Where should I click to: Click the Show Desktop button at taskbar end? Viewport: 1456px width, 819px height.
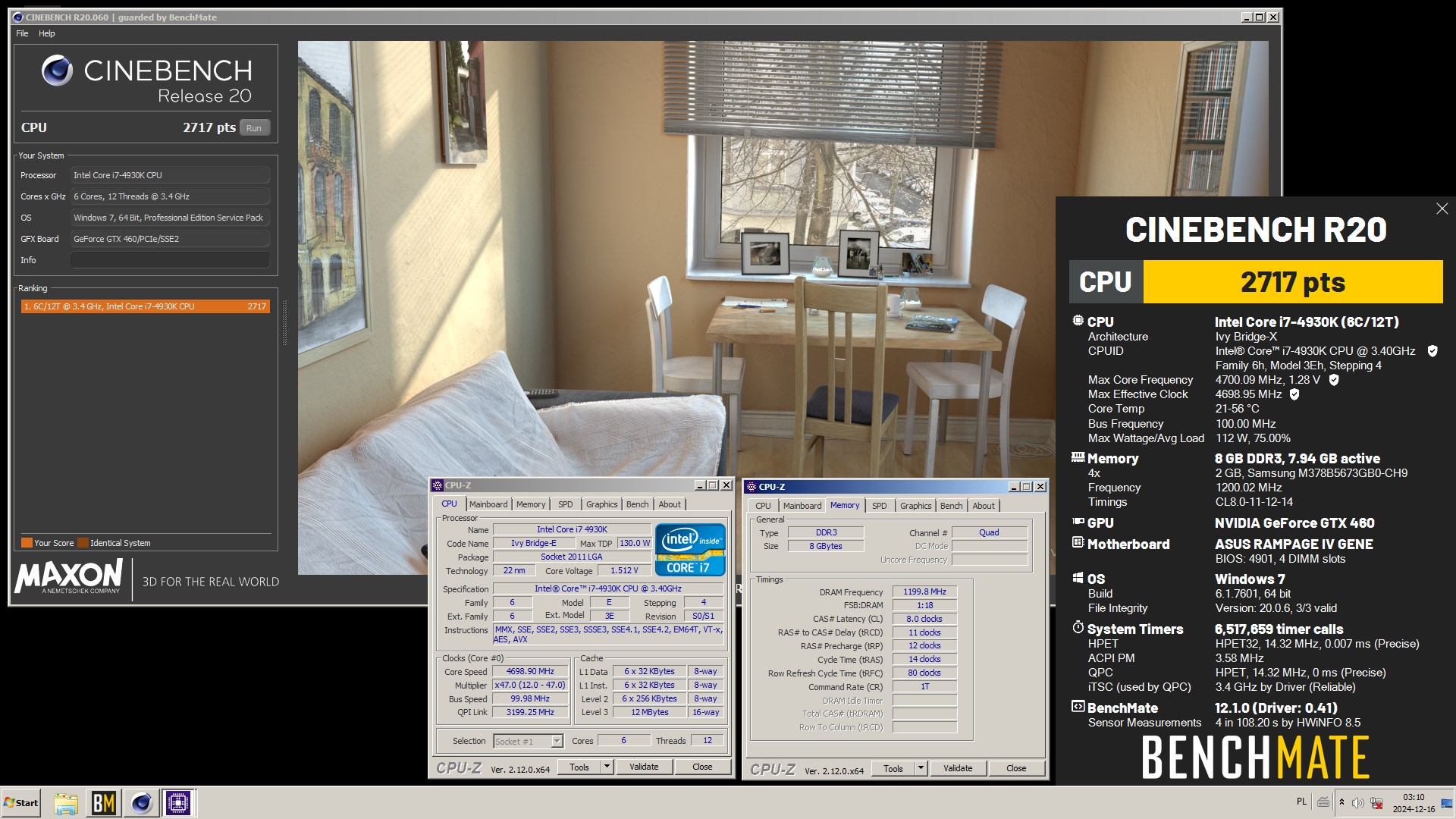point(1447,803)
